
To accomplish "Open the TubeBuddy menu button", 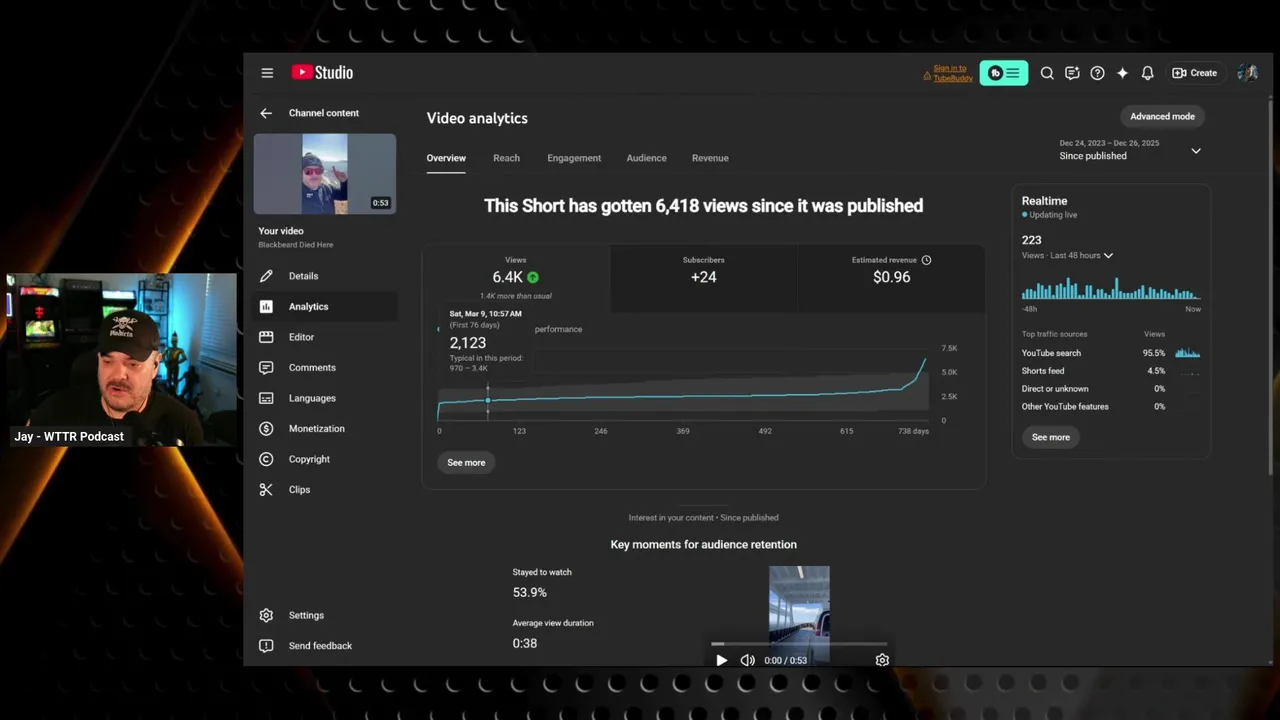I will tap(1003, 73).
